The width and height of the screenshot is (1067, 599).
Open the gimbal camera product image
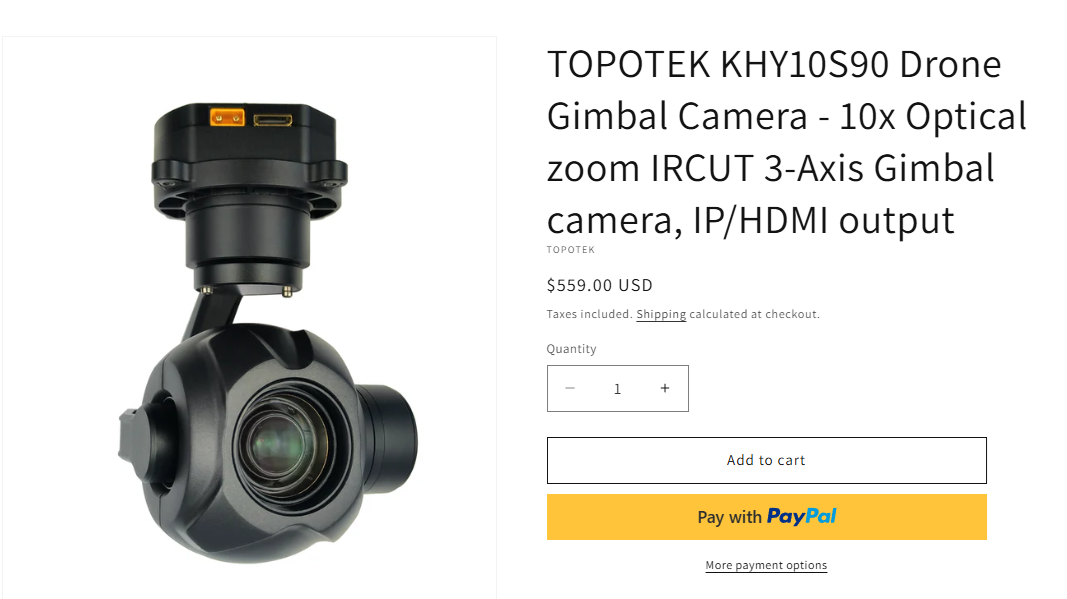point(249,318)
